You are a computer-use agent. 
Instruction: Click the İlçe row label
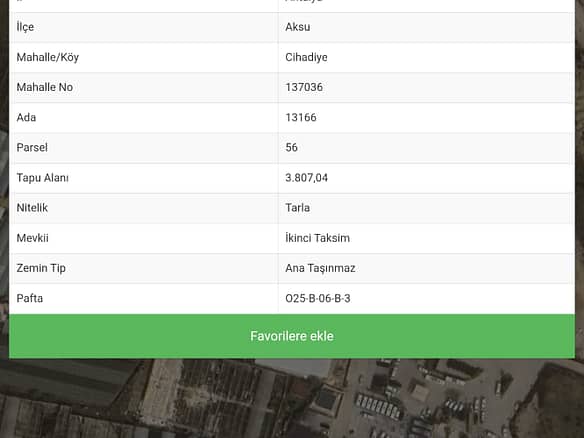25,27
